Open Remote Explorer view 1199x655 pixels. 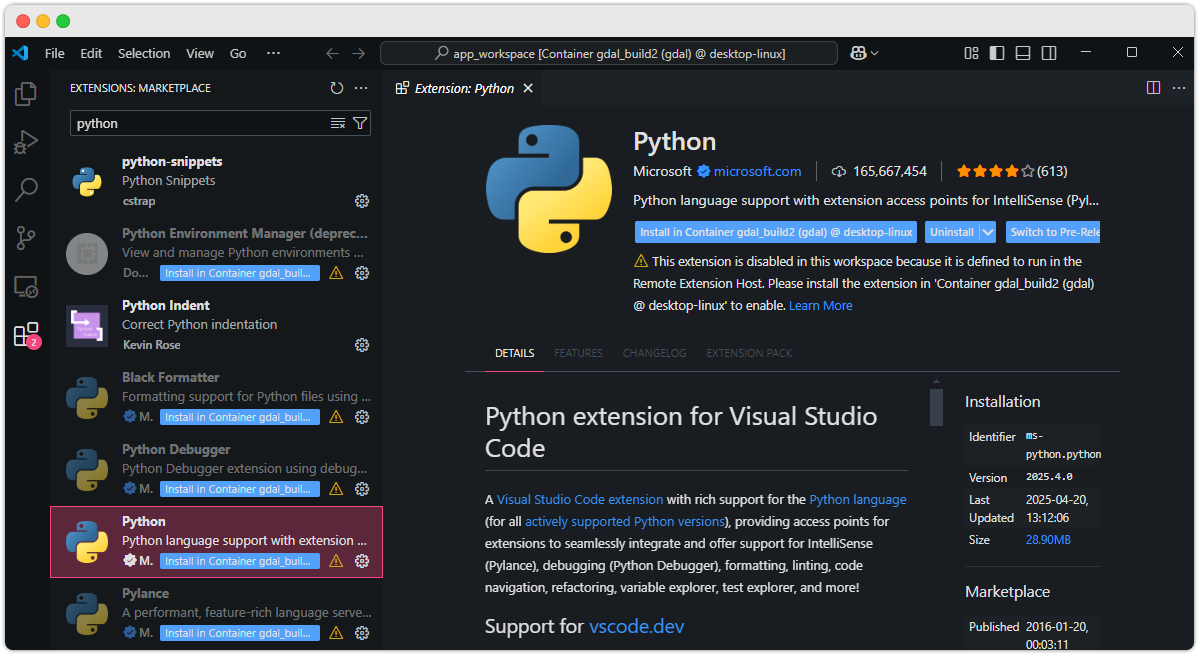click(26, 287)
